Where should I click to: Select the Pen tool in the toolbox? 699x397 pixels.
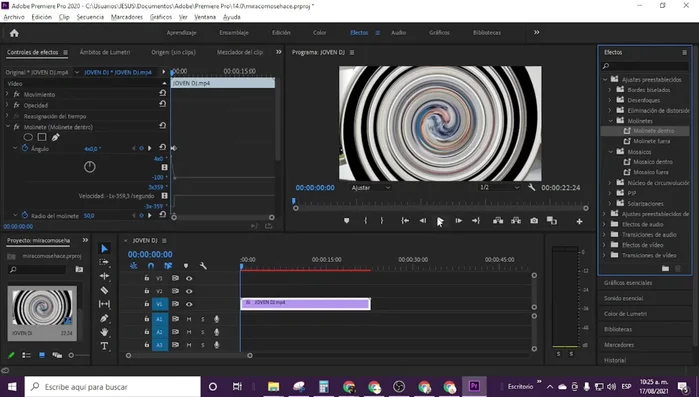click(x=104, y=318)
